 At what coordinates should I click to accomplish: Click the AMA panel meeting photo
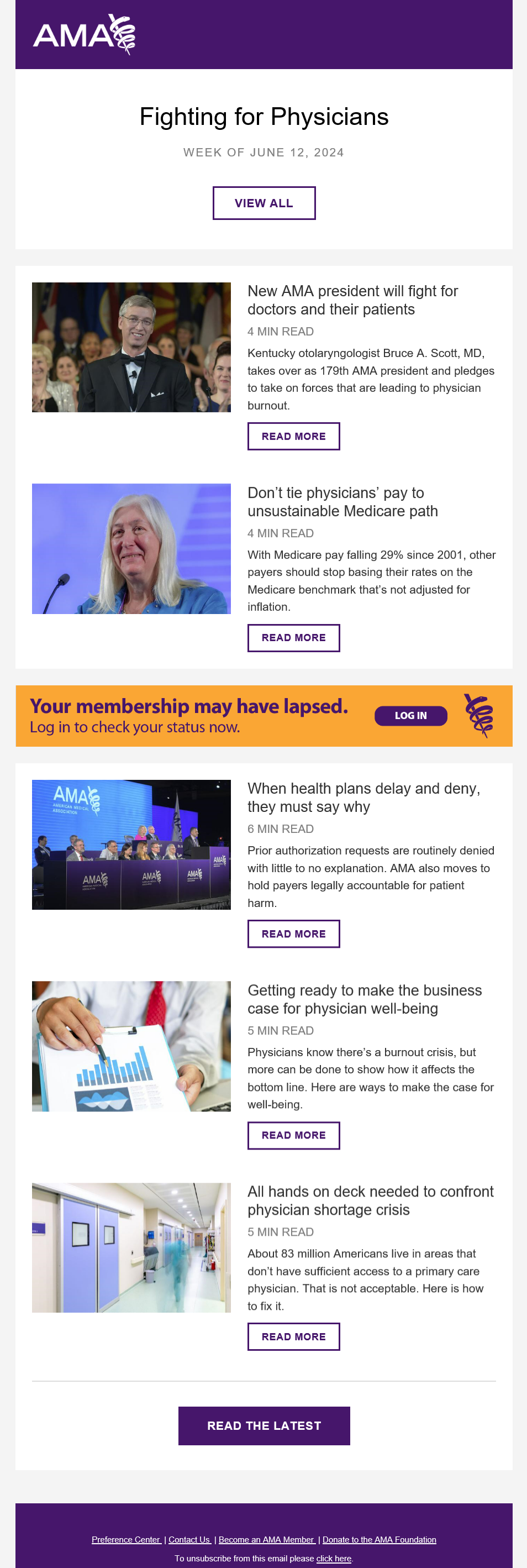[x=131, y=845]
